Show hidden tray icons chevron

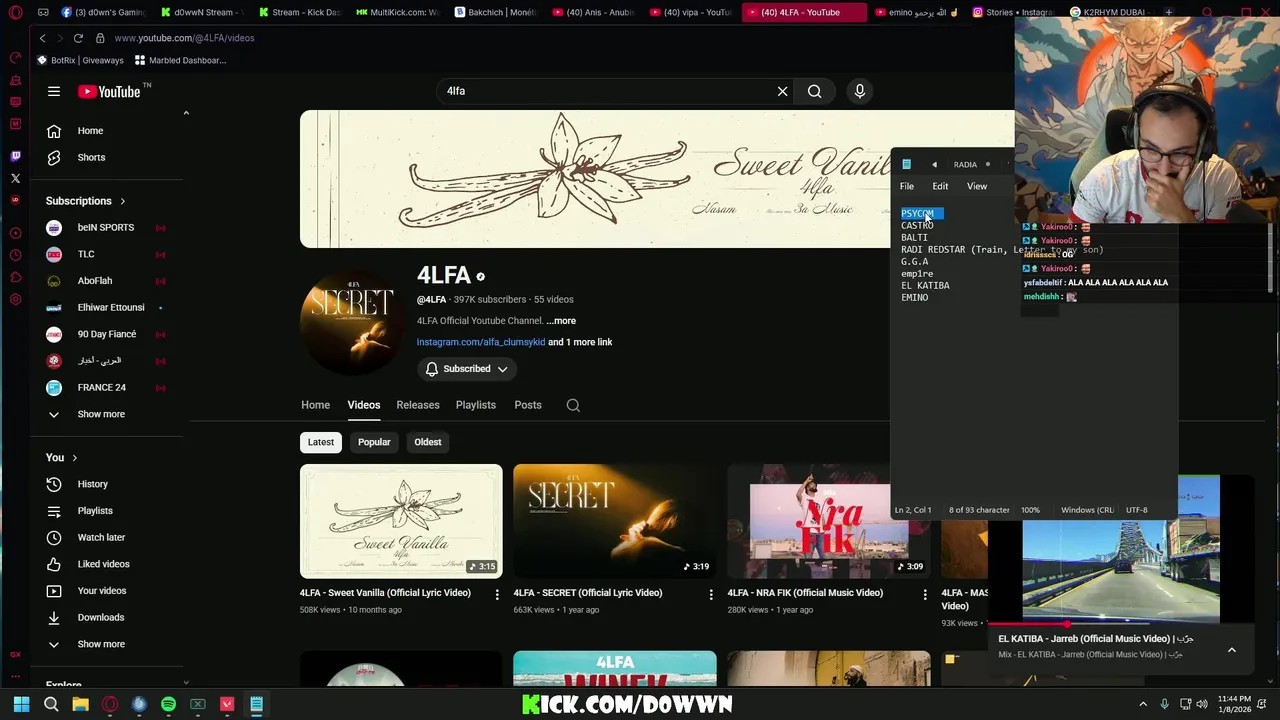click(x=1143, y=704)
